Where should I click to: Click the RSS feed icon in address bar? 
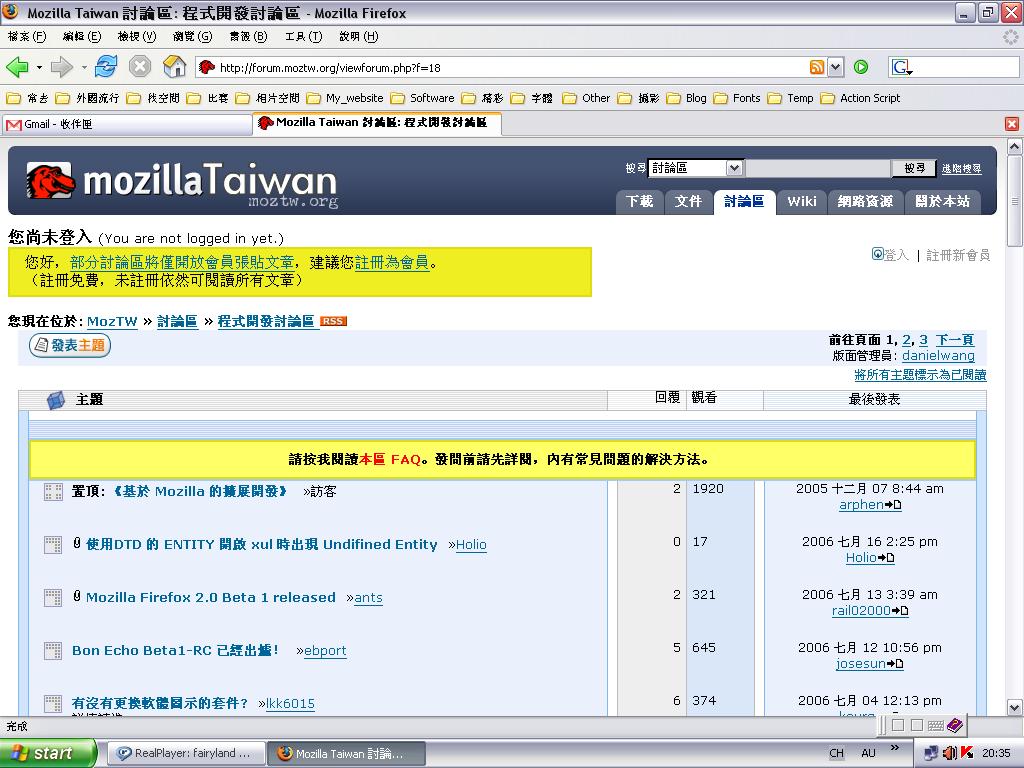tap(817, 67)
